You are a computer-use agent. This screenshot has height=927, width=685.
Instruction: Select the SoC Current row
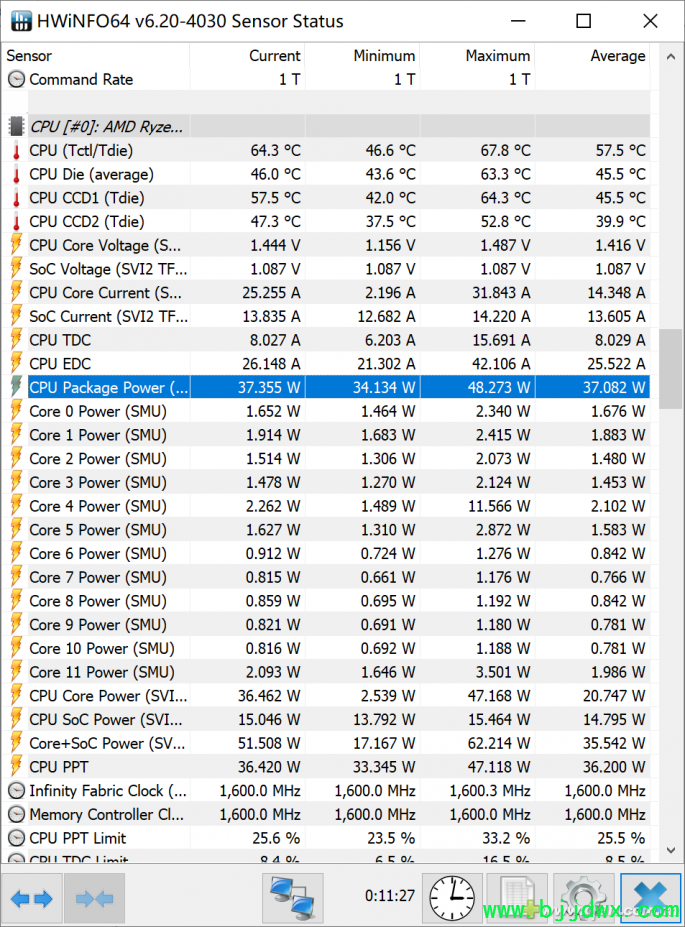326,316
